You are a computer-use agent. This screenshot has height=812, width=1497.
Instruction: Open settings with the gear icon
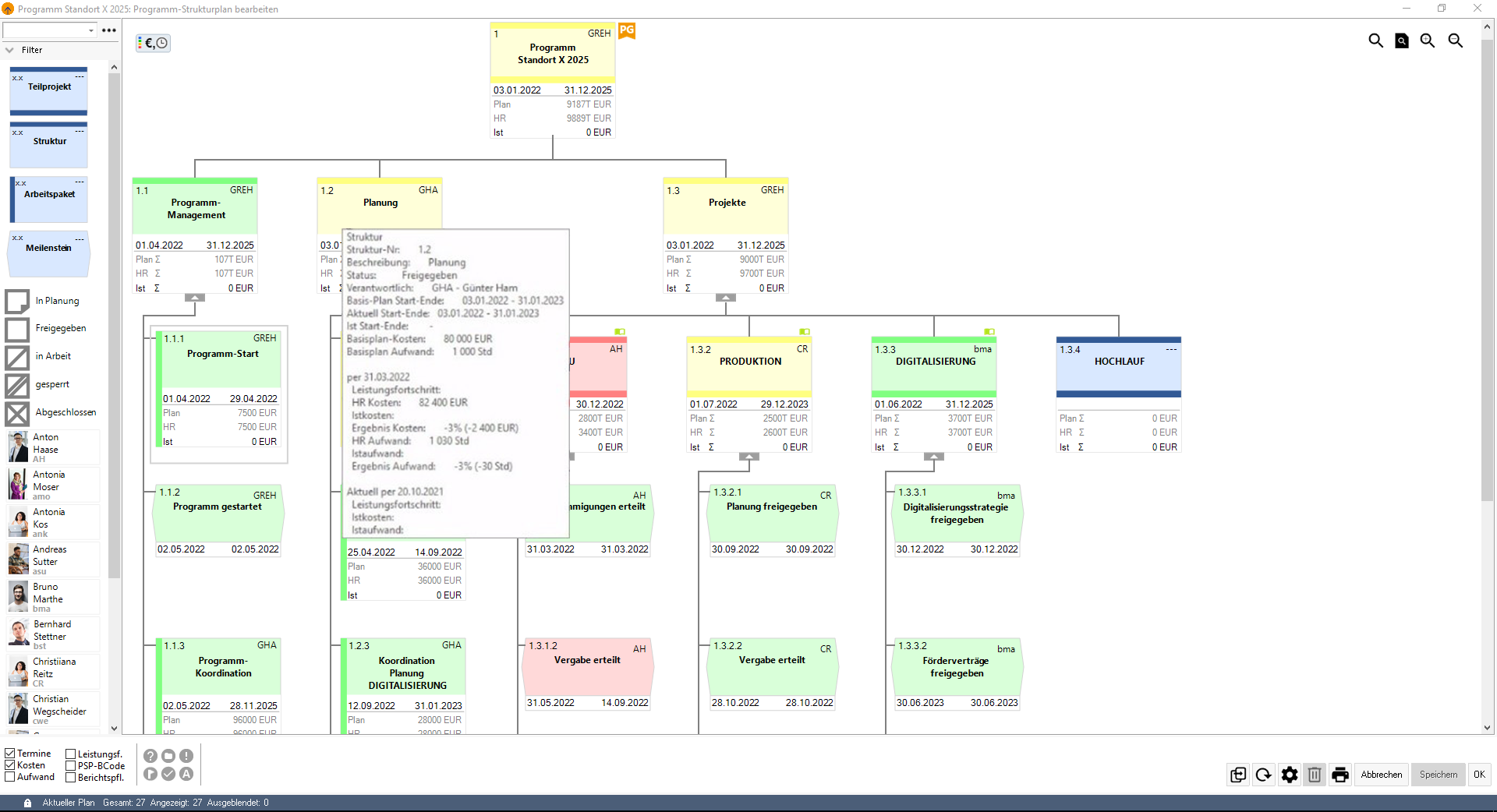[1290, 775]
